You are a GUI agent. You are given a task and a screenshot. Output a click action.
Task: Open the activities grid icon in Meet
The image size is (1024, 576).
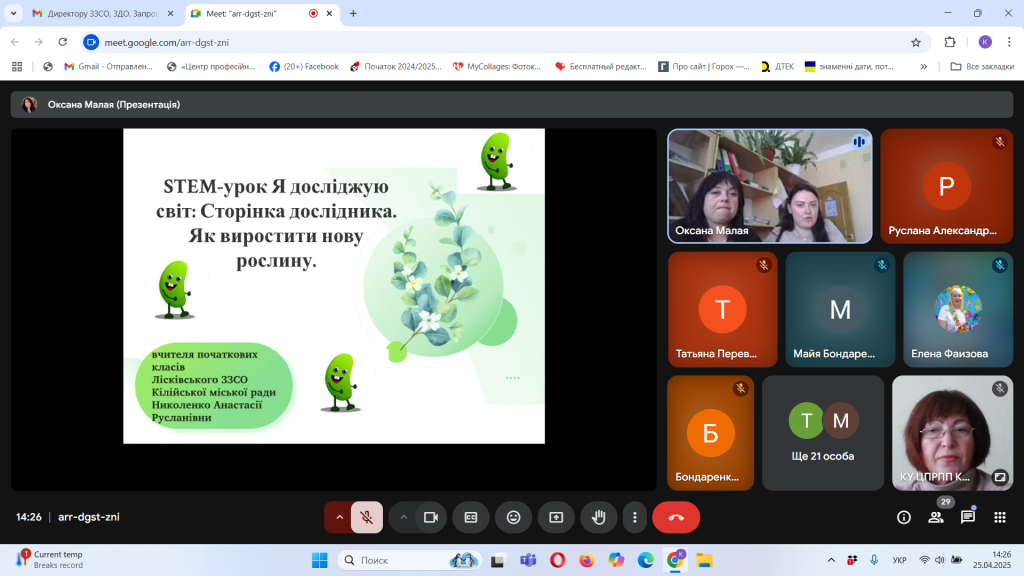[x=1000, y=517]
